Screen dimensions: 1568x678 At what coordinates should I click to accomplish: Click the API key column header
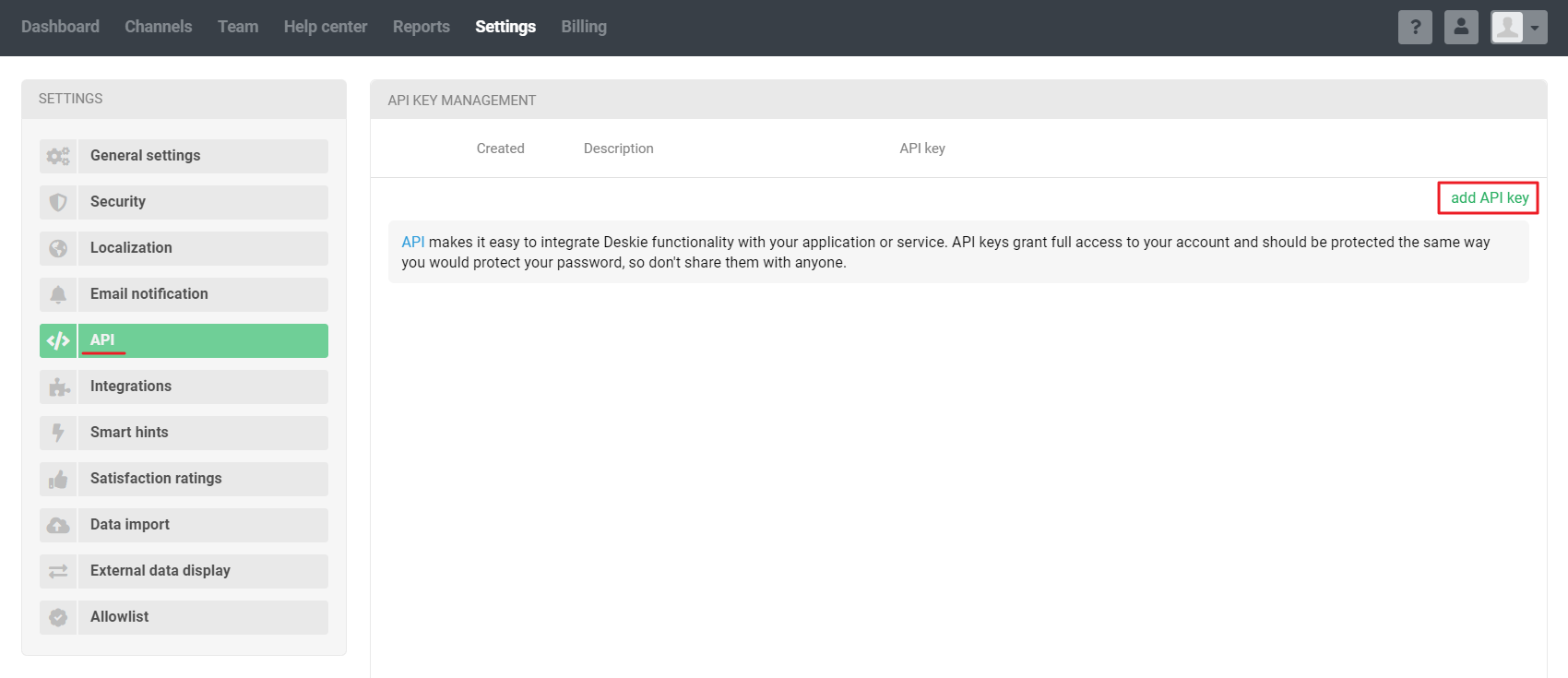pos(922,149)
